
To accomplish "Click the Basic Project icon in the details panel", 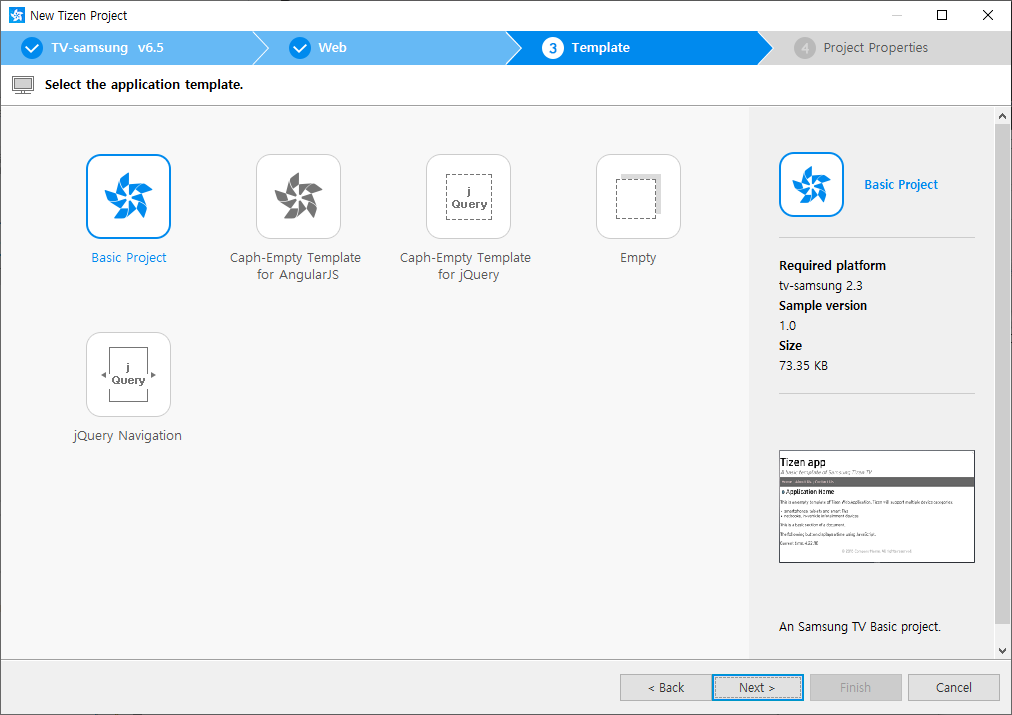I will (811, 185).
